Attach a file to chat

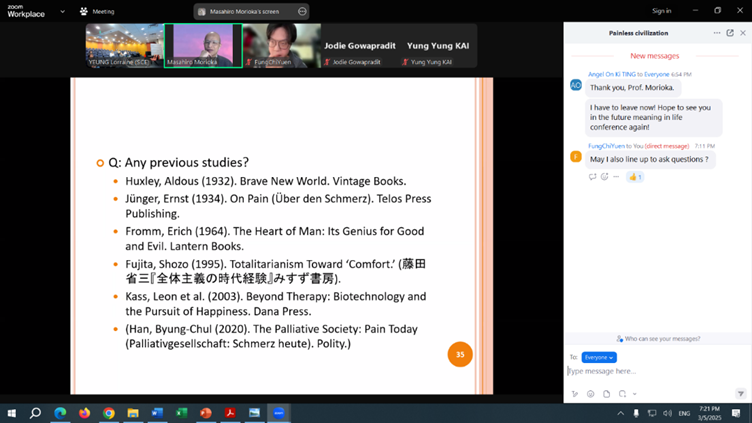[607, 394]
